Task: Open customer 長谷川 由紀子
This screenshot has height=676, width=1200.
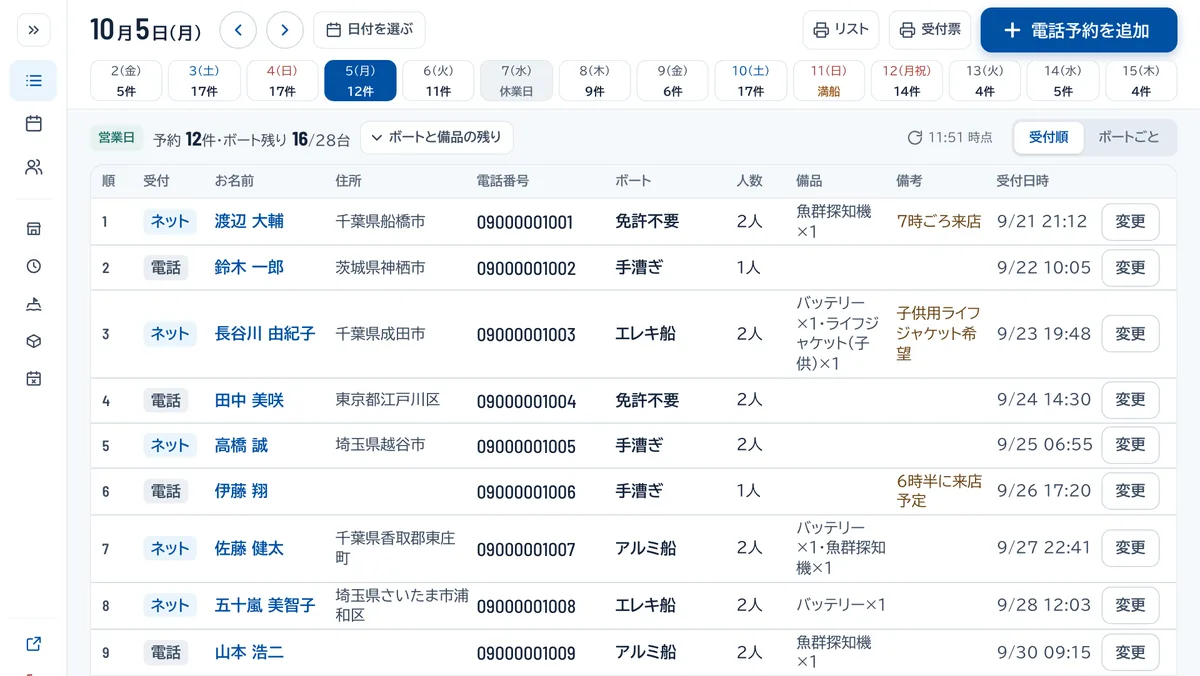Action: point(265,333)
